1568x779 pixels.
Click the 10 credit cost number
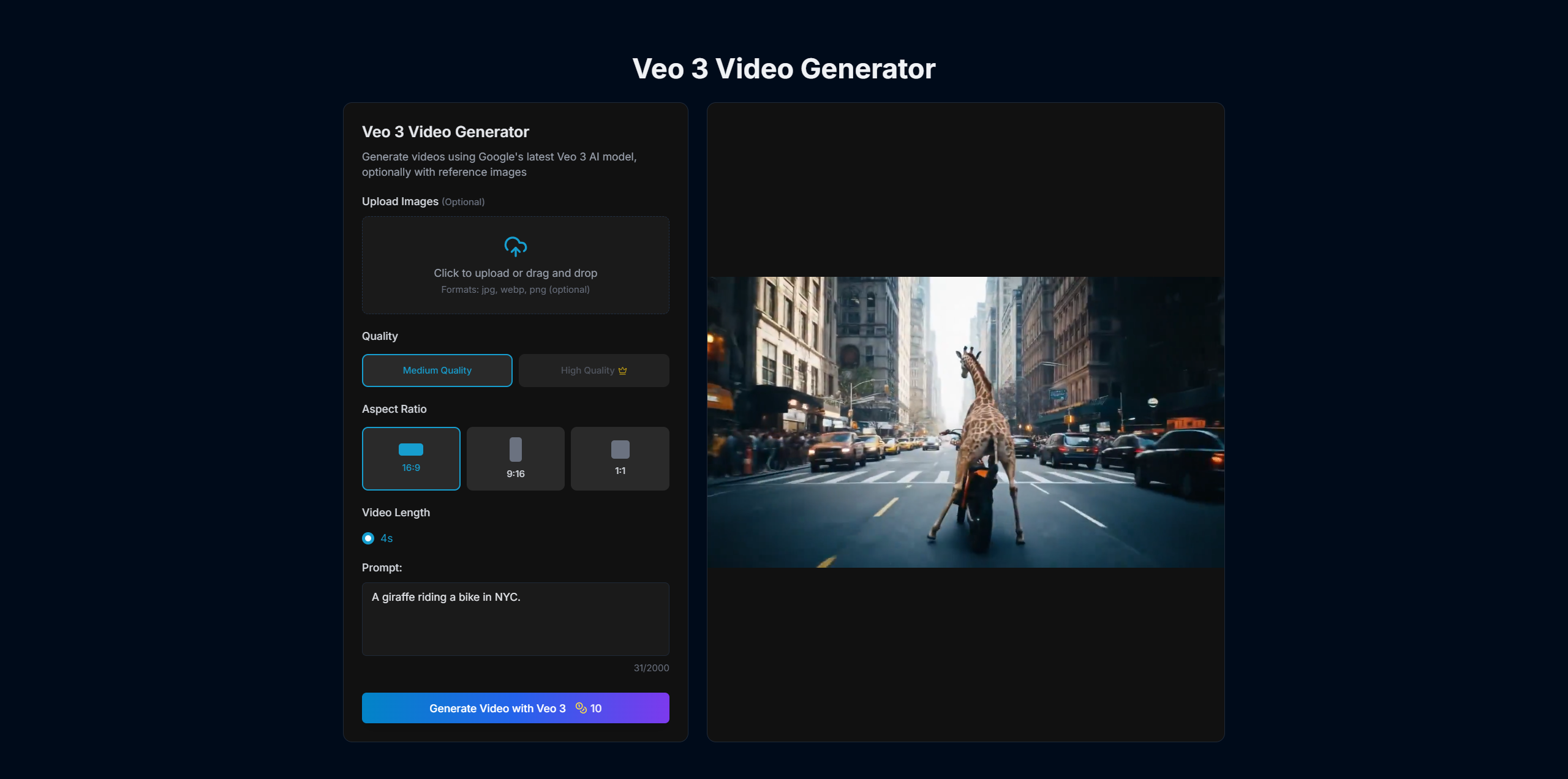tap(596, 709)
